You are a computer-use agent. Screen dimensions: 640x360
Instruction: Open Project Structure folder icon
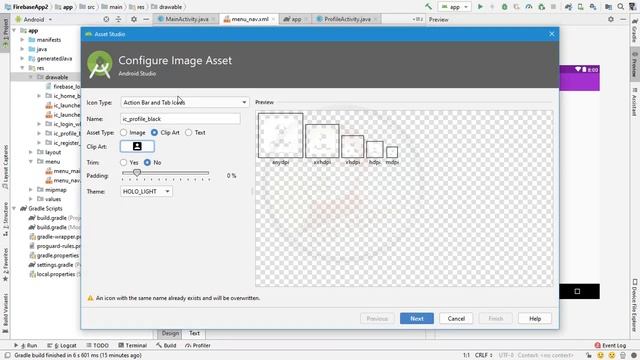tap(608, 7)
